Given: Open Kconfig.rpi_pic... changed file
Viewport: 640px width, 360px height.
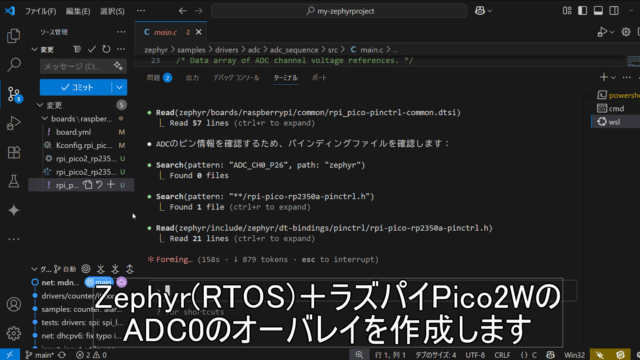Looking at the screenshot, I should pos(81,145).
